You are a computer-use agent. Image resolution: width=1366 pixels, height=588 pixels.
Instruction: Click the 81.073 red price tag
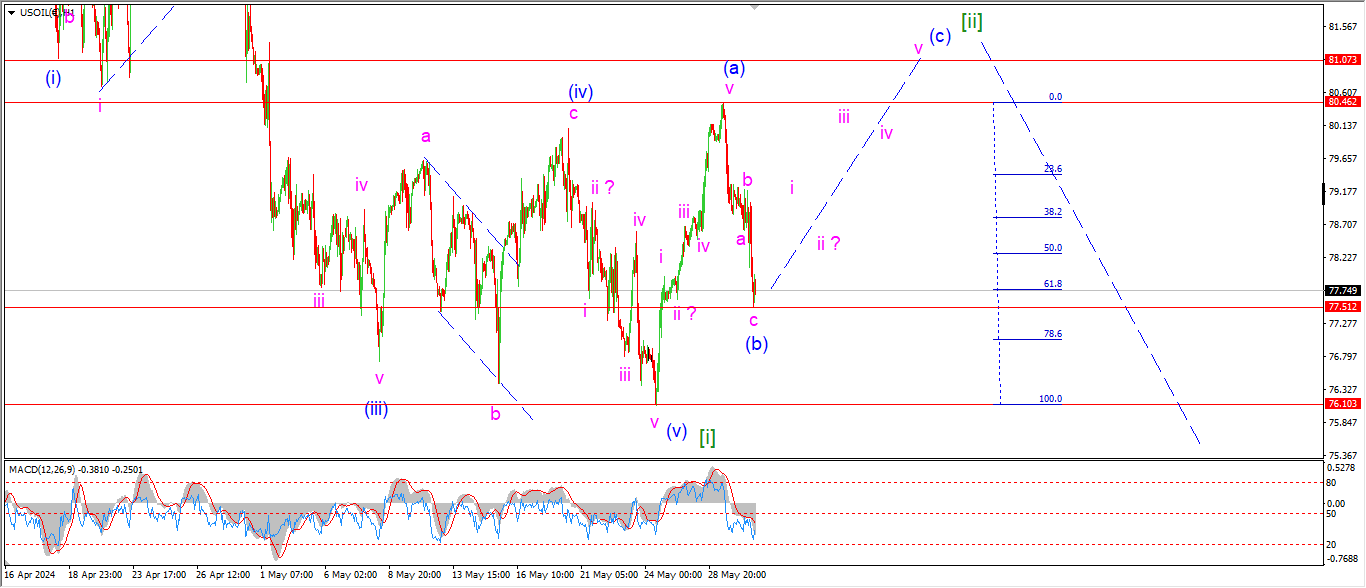pos(1342,60)
